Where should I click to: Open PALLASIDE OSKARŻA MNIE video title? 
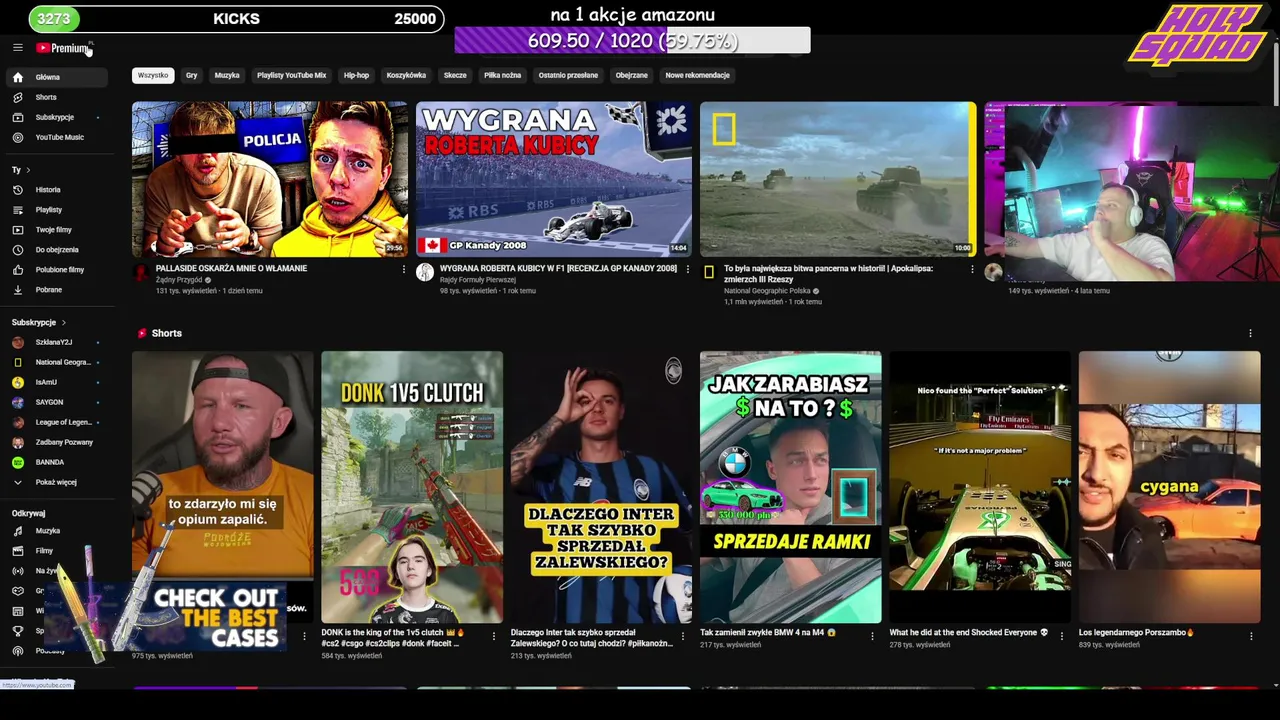click(x=231, y=268)
